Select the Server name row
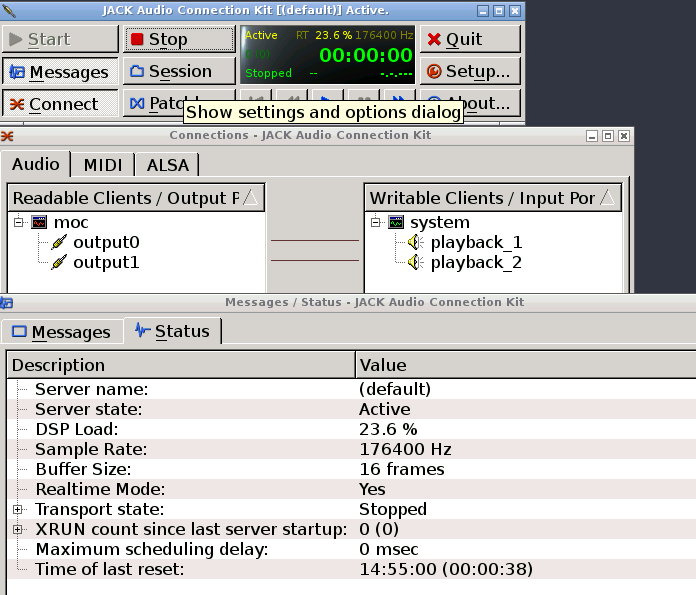The image size is (696, 595). (x=352, y=389)
